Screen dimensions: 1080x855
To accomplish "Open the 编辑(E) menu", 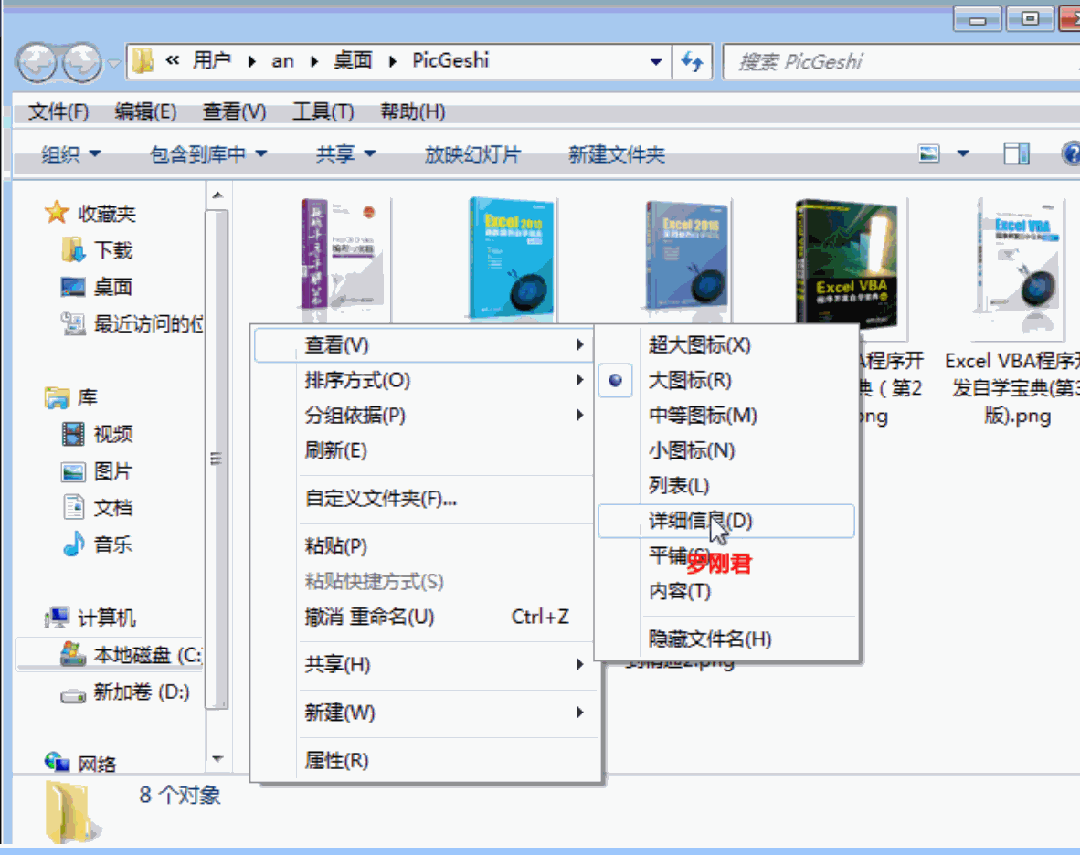I will (145, 111).
